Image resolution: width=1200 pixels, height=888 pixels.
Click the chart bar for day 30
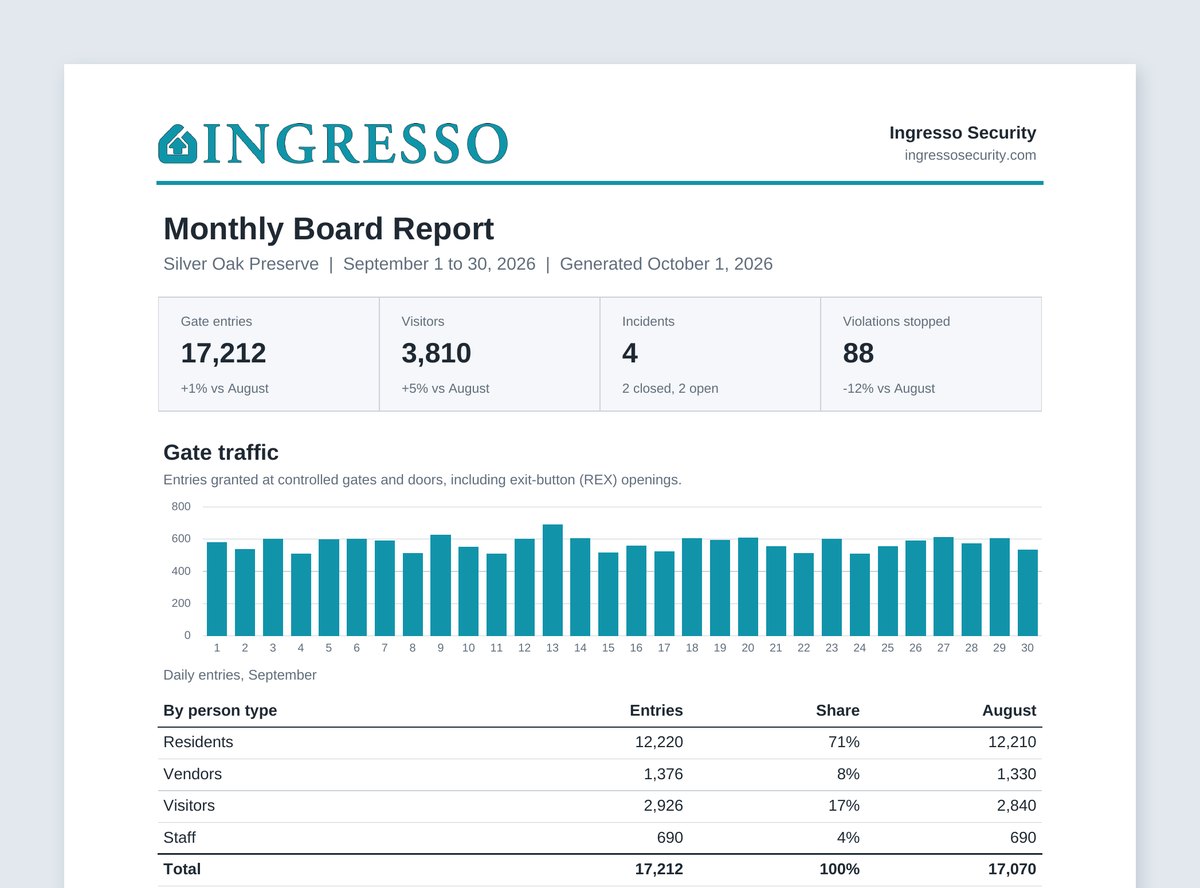(x=1027, y=593)
